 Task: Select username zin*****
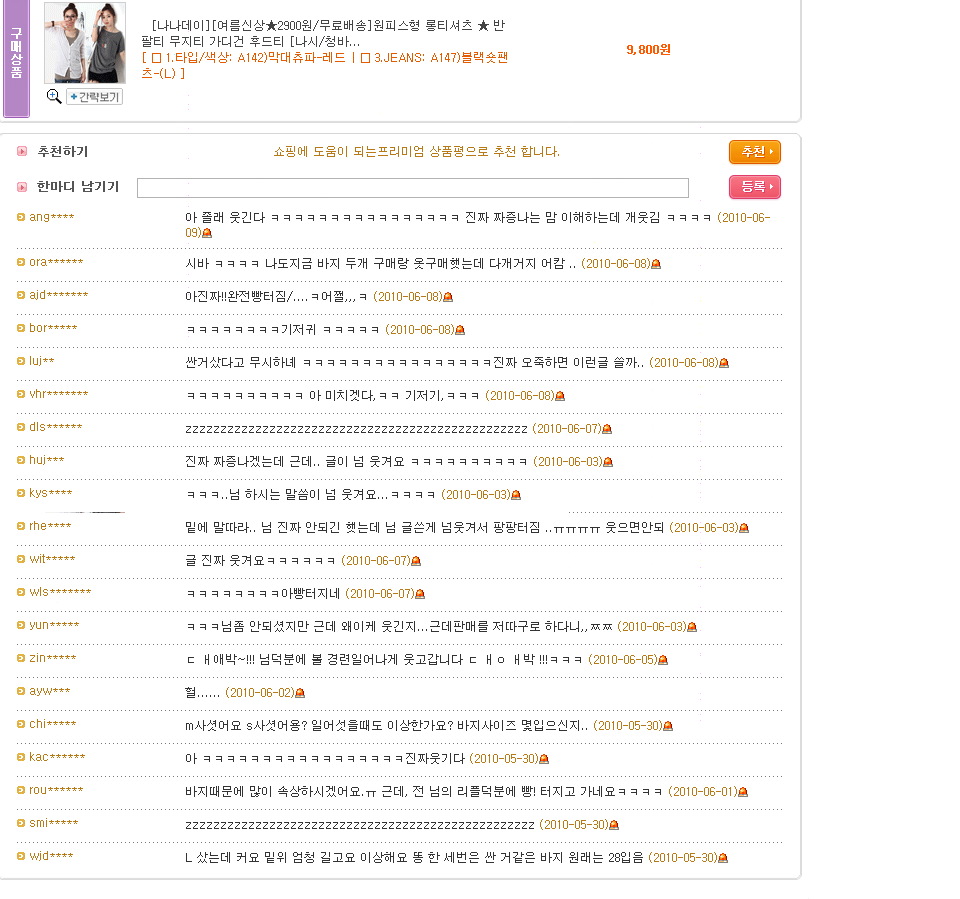pos(53,659)
